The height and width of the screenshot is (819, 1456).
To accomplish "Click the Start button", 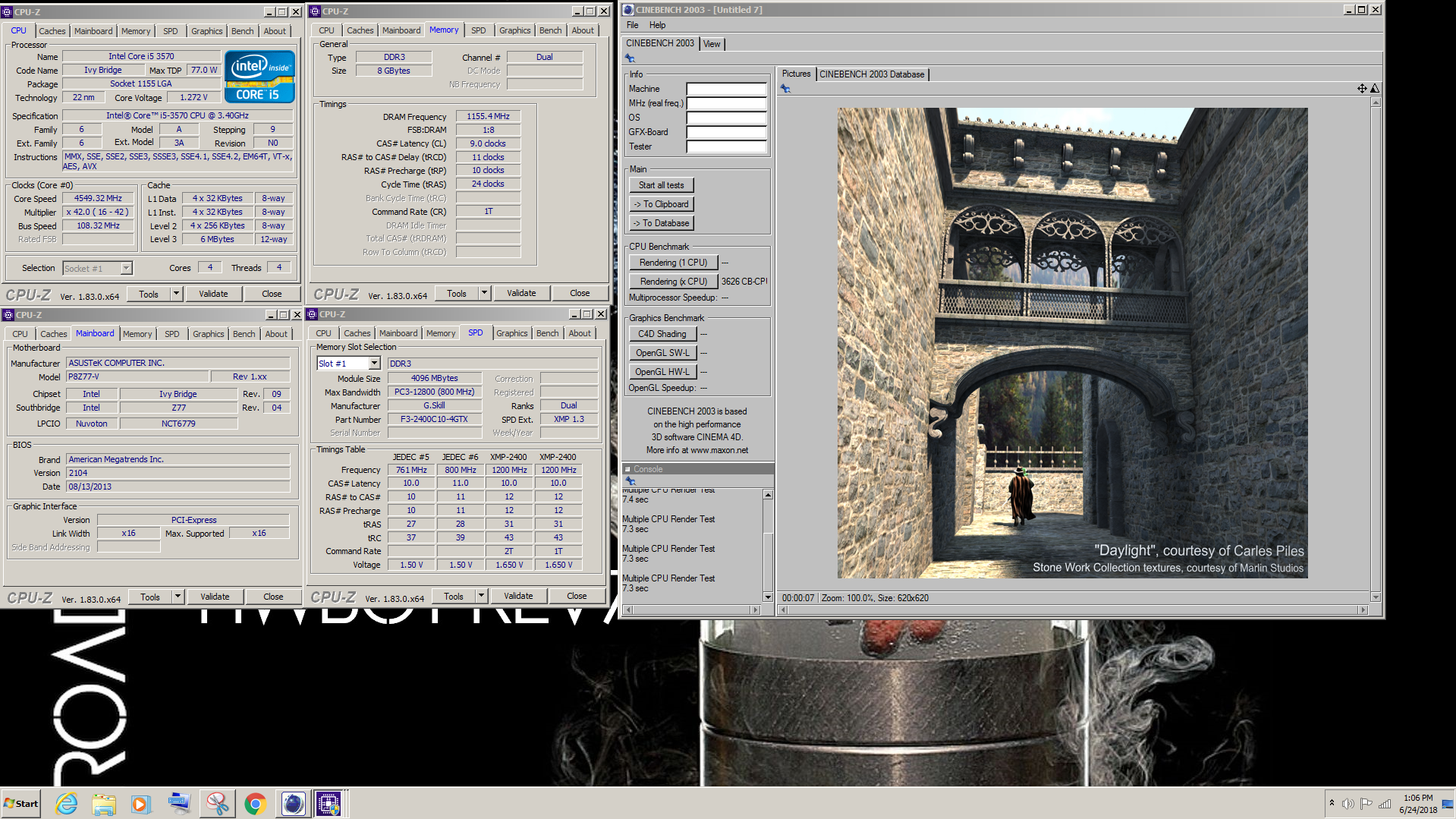I will (x=20, y=803).
